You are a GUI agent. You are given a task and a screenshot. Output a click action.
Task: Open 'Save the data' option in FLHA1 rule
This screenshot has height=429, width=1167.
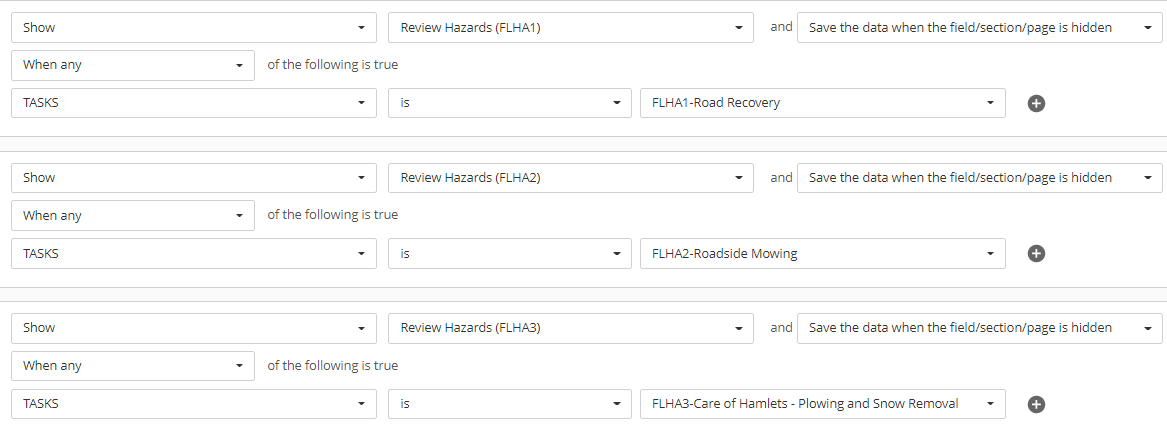[979, 28]
